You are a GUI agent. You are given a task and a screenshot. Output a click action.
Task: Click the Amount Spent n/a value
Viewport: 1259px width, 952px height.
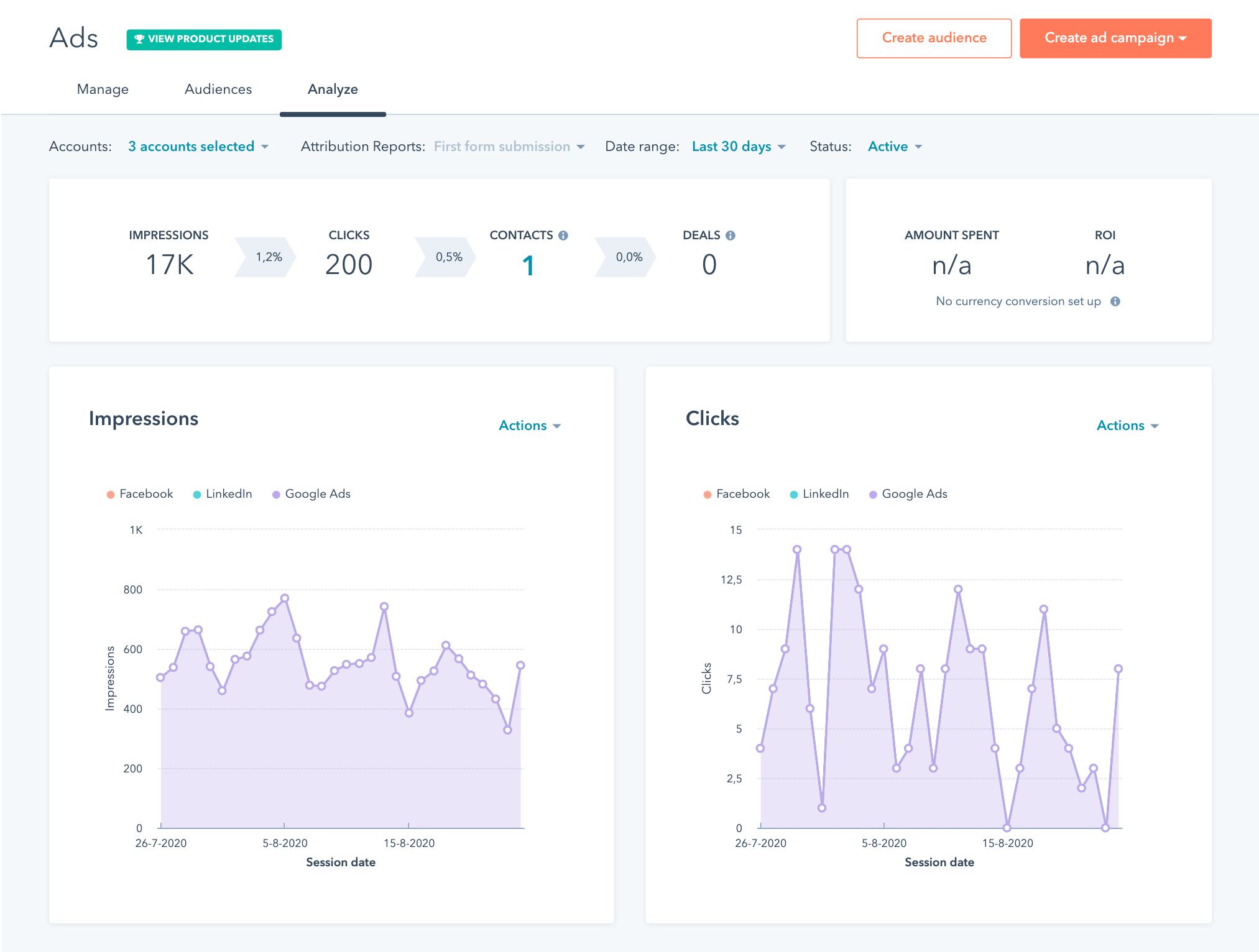point(951,266)
